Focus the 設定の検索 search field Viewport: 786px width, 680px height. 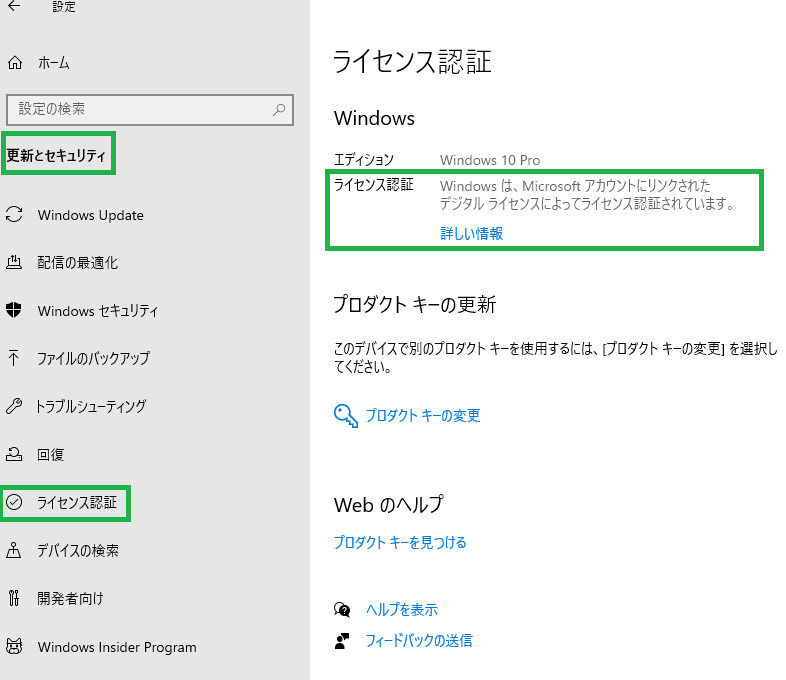(150, 109)
